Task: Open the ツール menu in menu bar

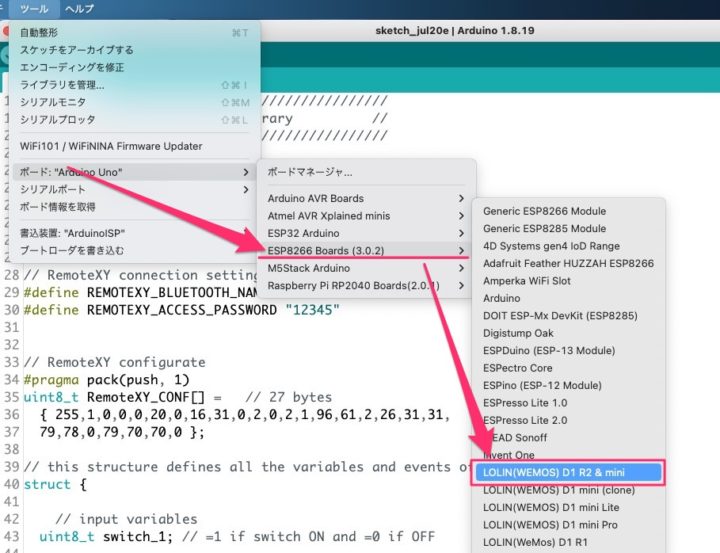Action: [34, 8]
